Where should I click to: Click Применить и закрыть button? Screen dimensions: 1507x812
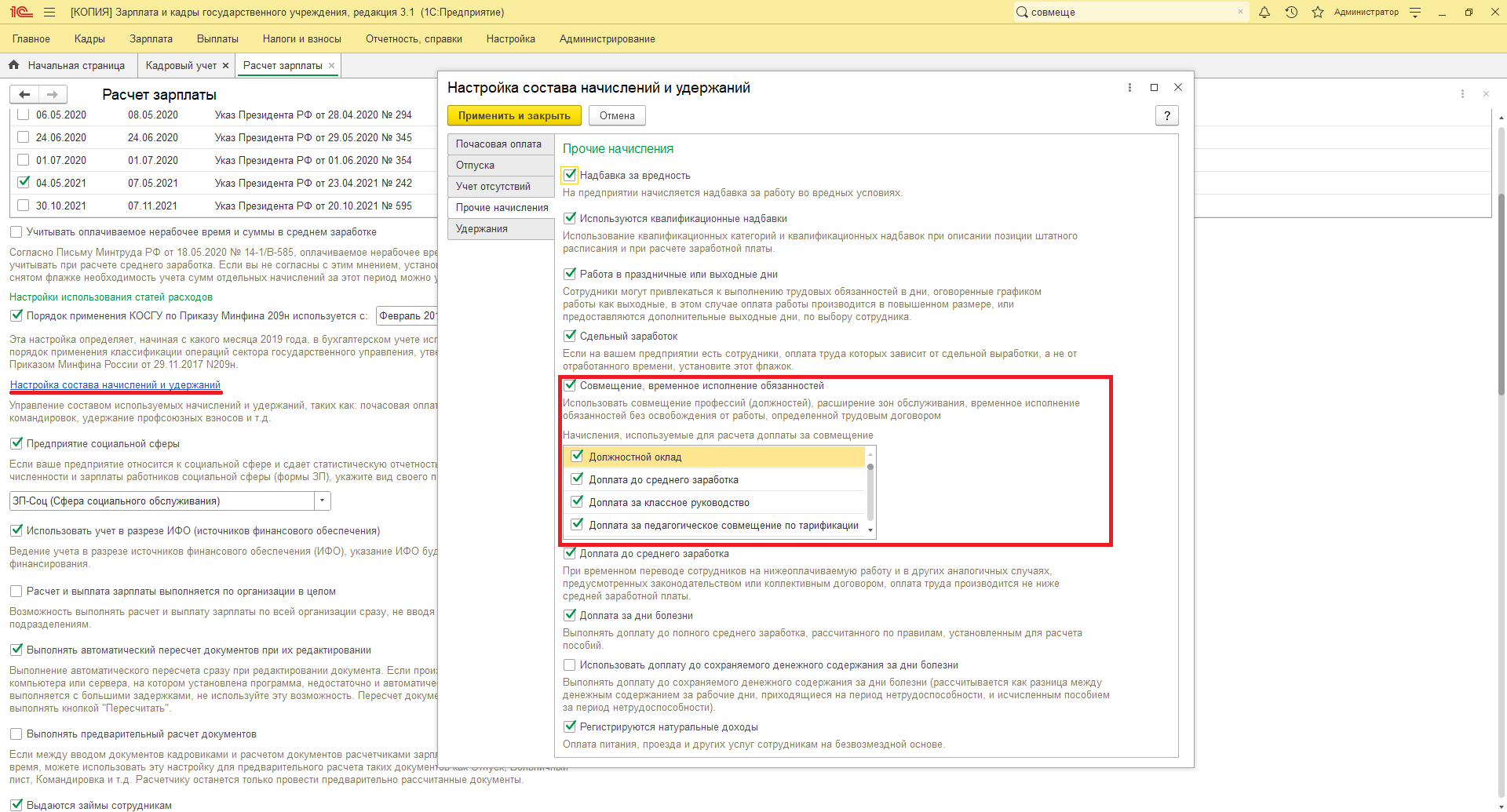click(514, 115)
